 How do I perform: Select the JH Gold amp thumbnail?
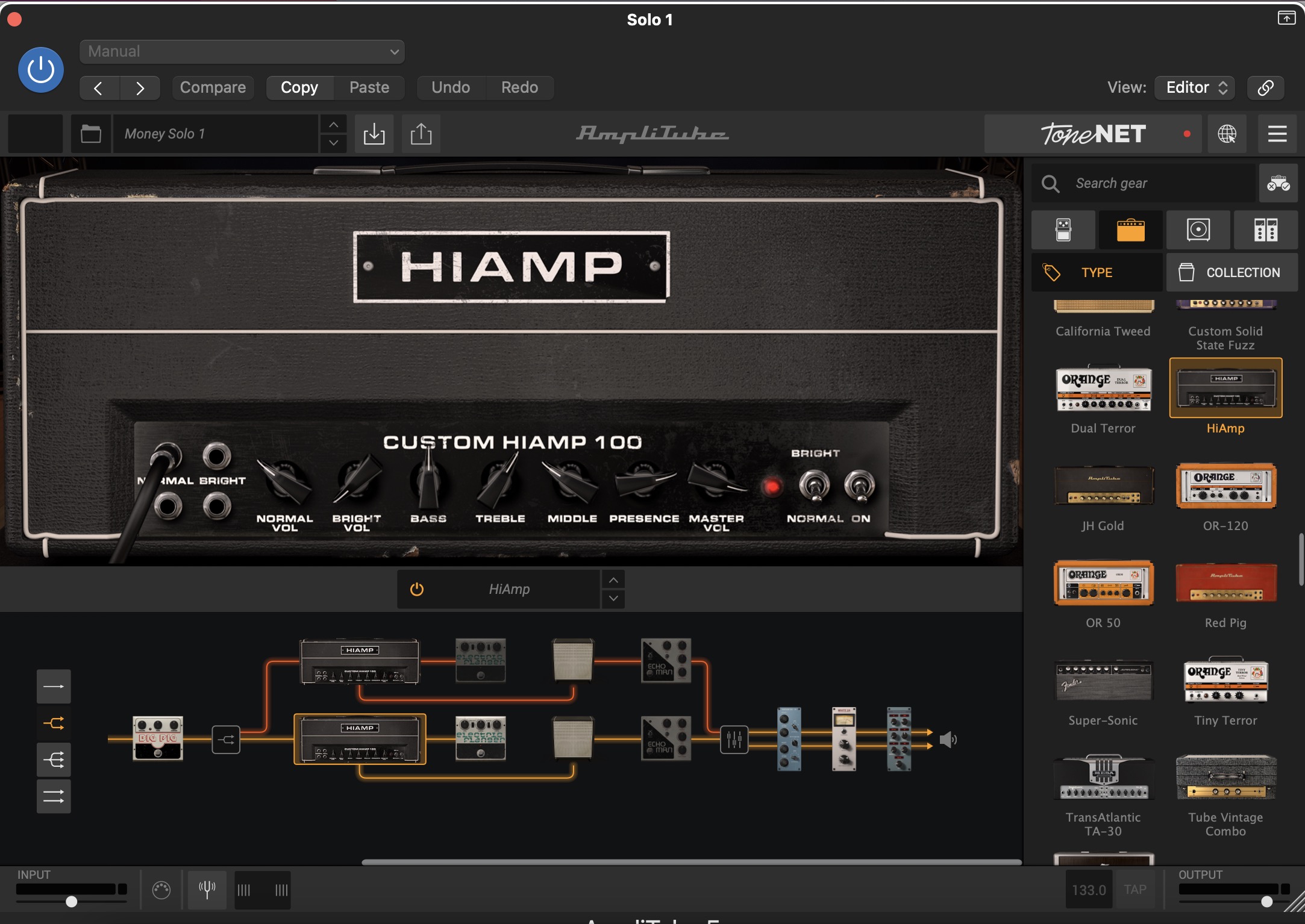(1104, 485)
